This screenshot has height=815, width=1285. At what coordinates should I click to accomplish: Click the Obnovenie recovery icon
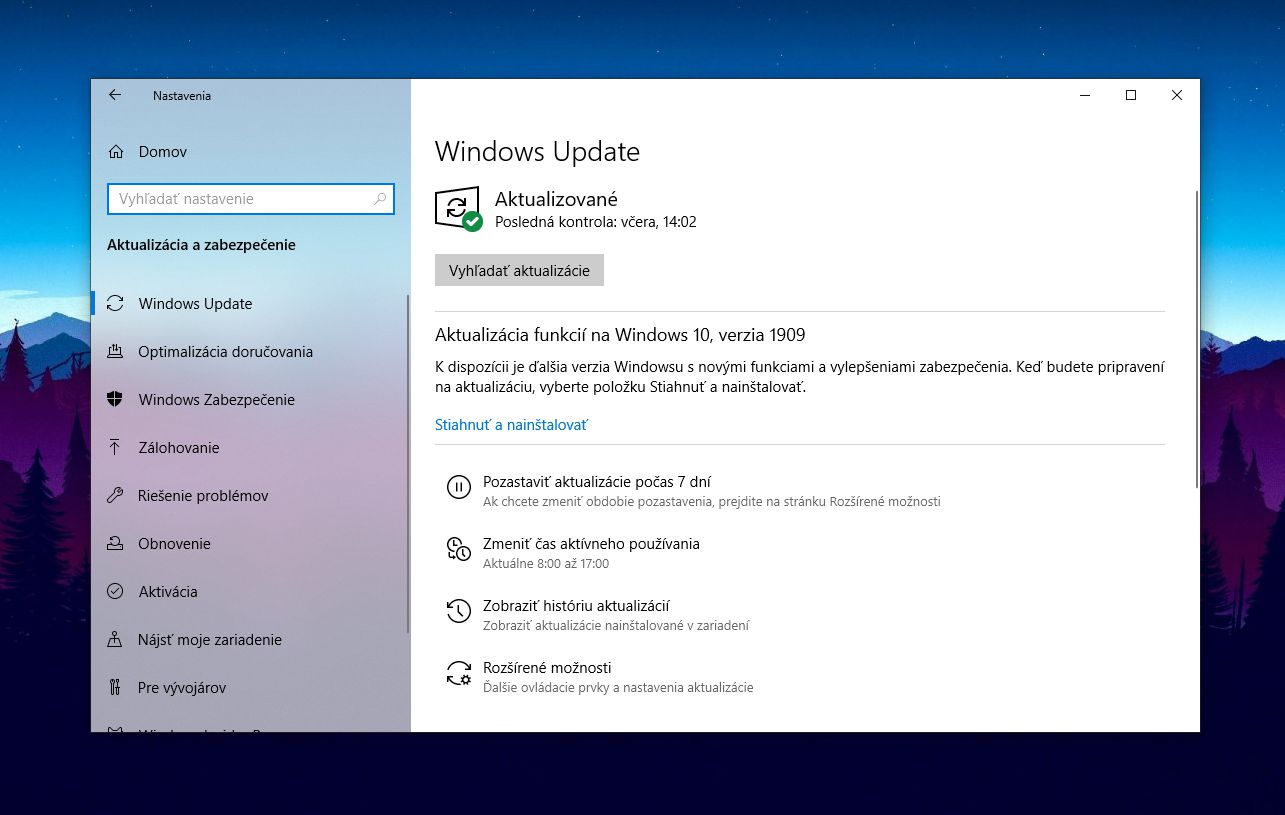pos(115,543)
